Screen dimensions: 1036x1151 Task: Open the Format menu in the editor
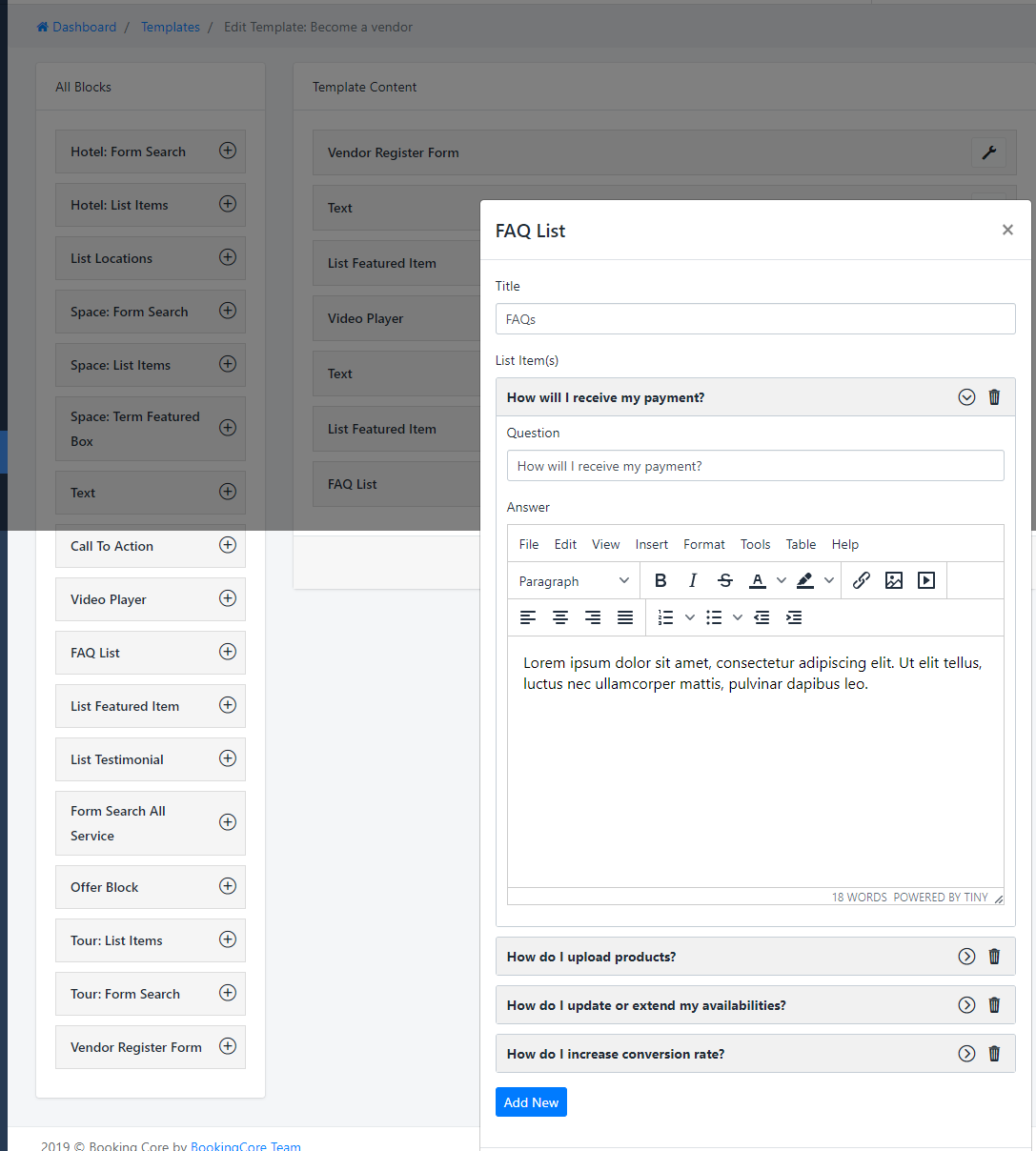pyautogui.click(x=704, y=544)
